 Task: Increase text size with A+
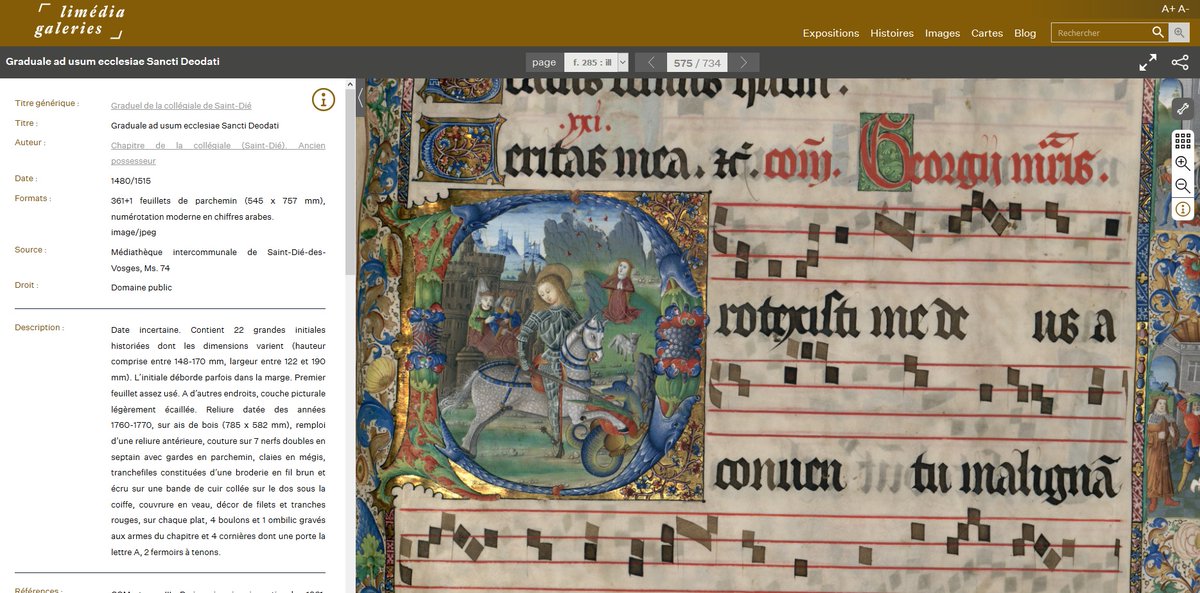point(1168,9)
